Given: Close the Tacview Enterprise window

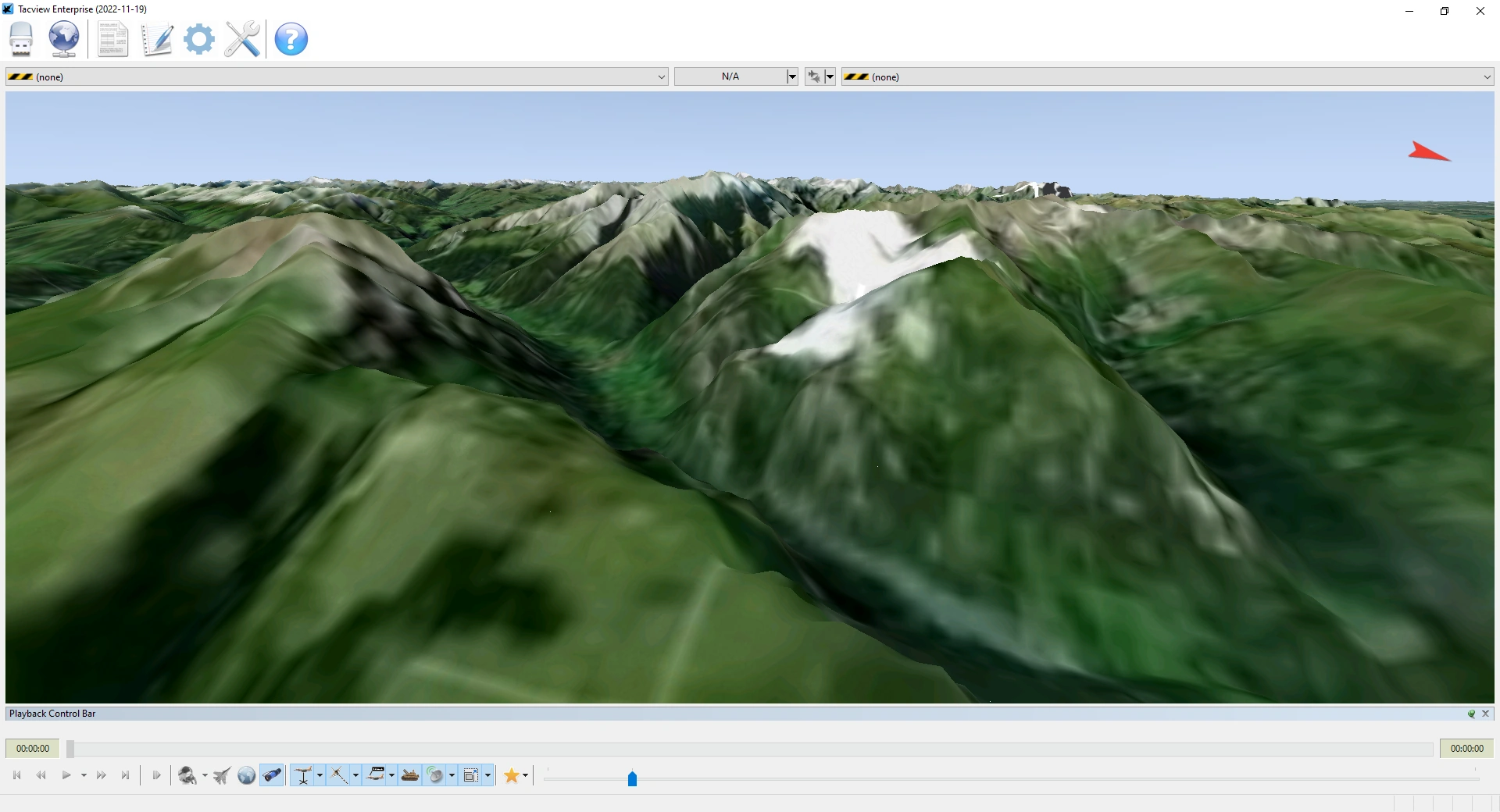Looking at the screenshot, I should 1480,11.
